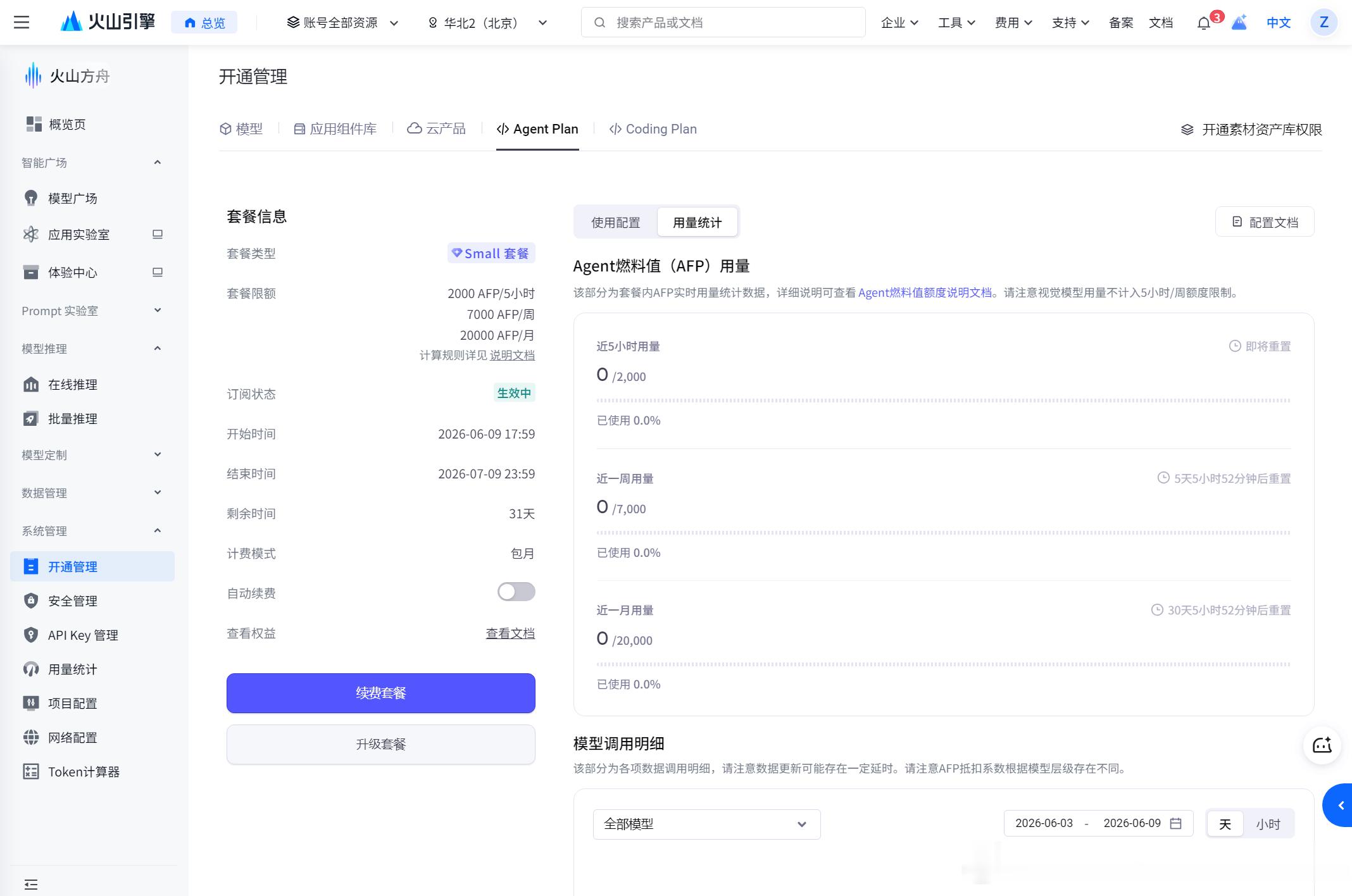The image size is (1352, 896).
Task: Click 开通素材资产库权限
Action: coord(1251,130)
